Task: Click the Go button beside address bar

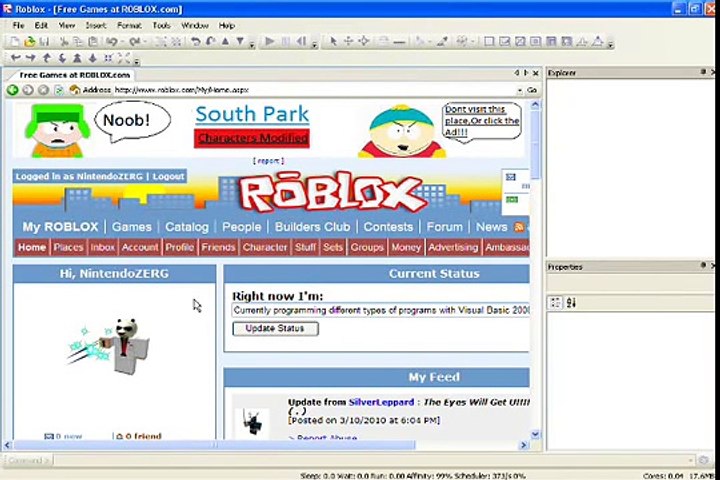Action: pos(532,90)
